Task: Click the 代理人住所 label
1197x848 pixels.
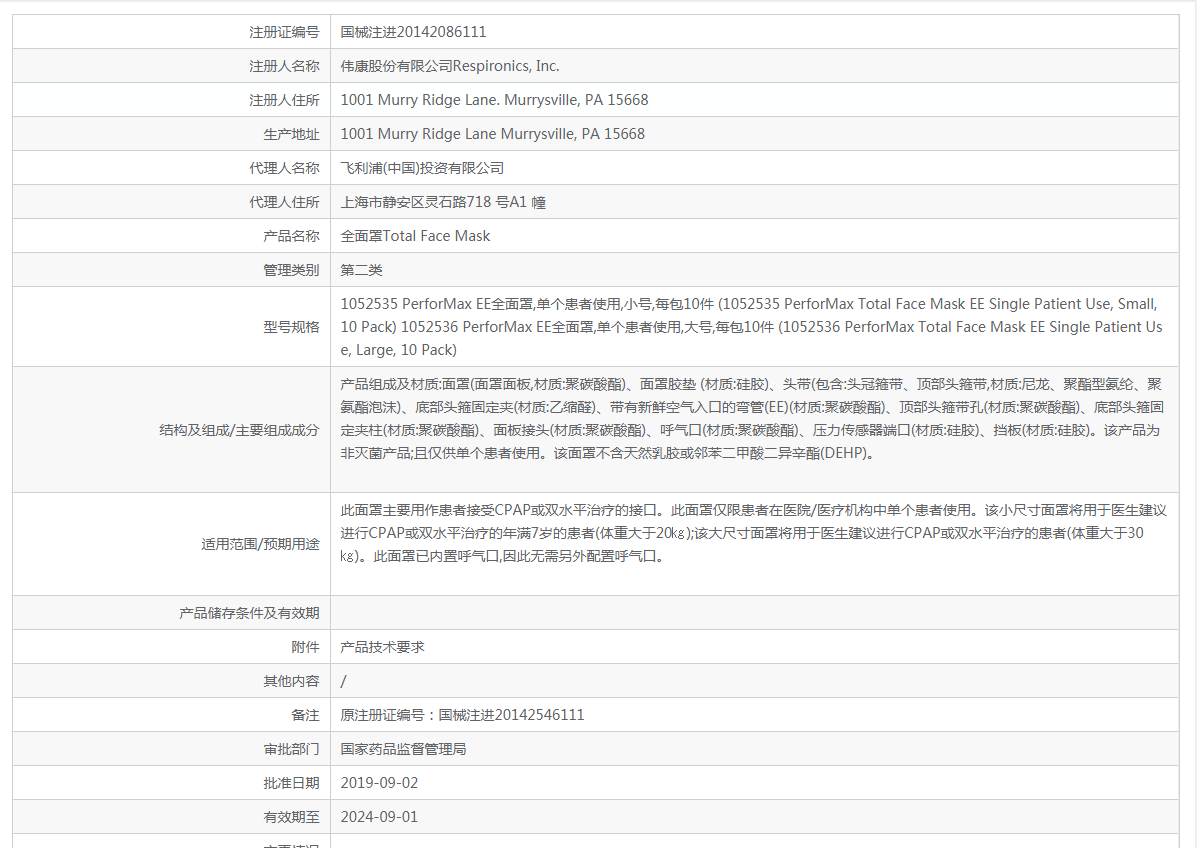Action: click(x=284, y=202)
